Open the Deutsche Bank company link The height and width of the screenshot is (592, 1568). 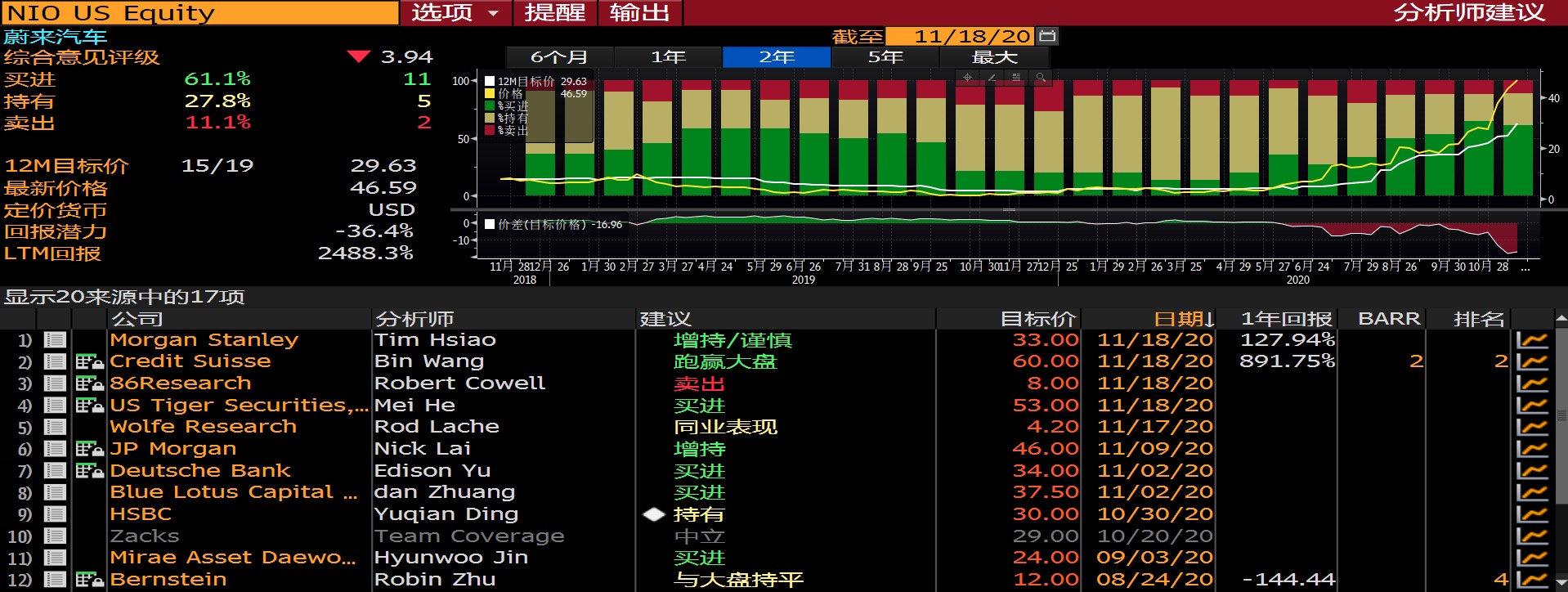click(200, 470)
